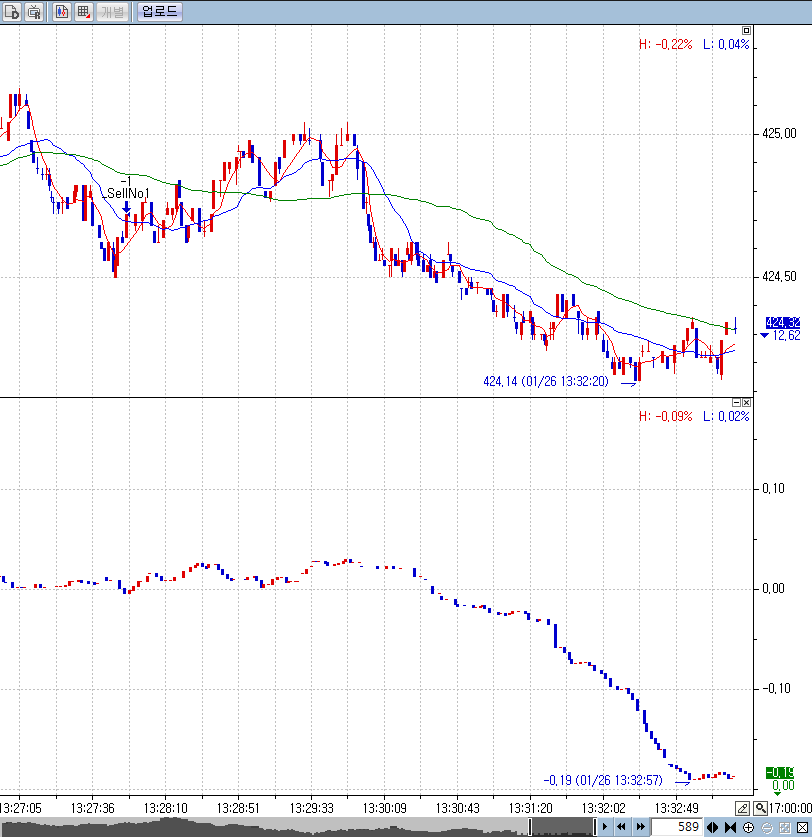Viewport: 812px width, 837px height.
Task: Click the pencil drawing tool icon
Action: tap(743, 808)
